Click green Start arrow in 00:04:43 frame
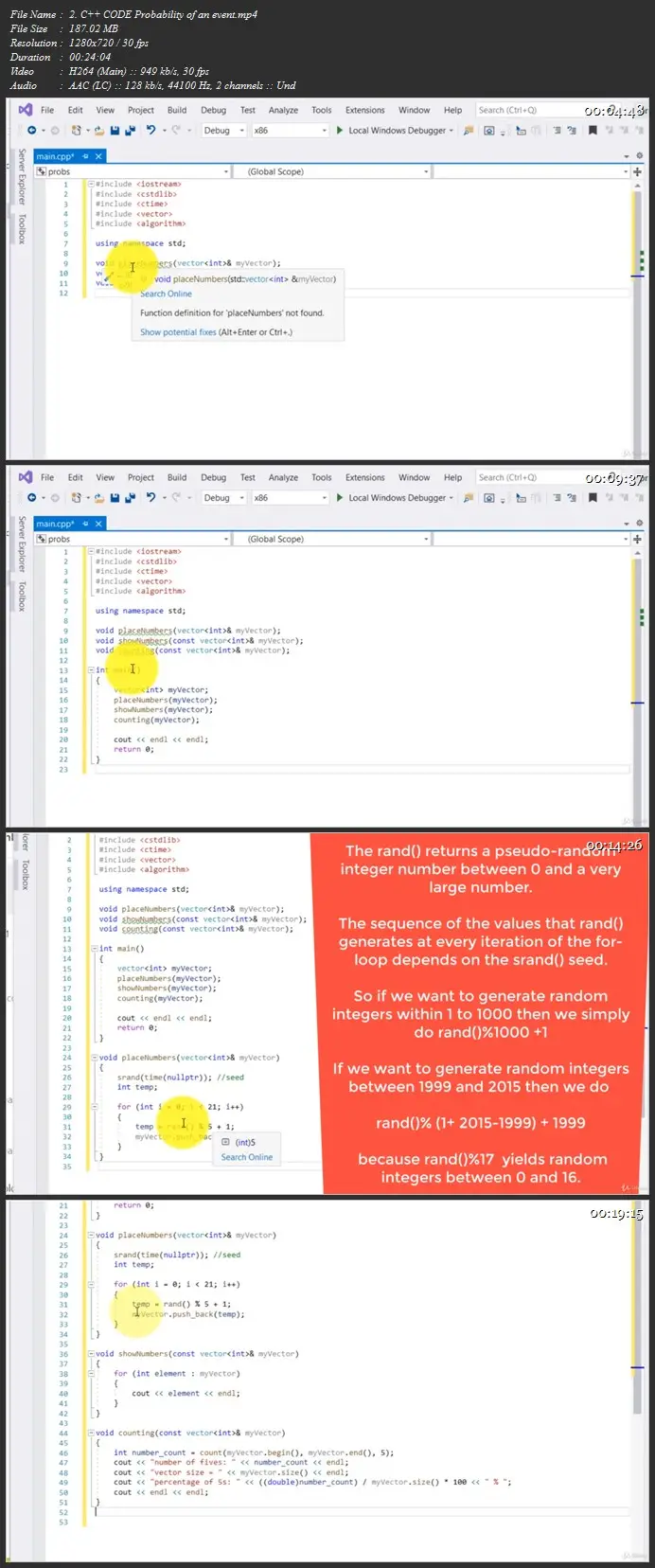Image resolution: width=655 pixels, height=1568 pixels. pos(340,131)
